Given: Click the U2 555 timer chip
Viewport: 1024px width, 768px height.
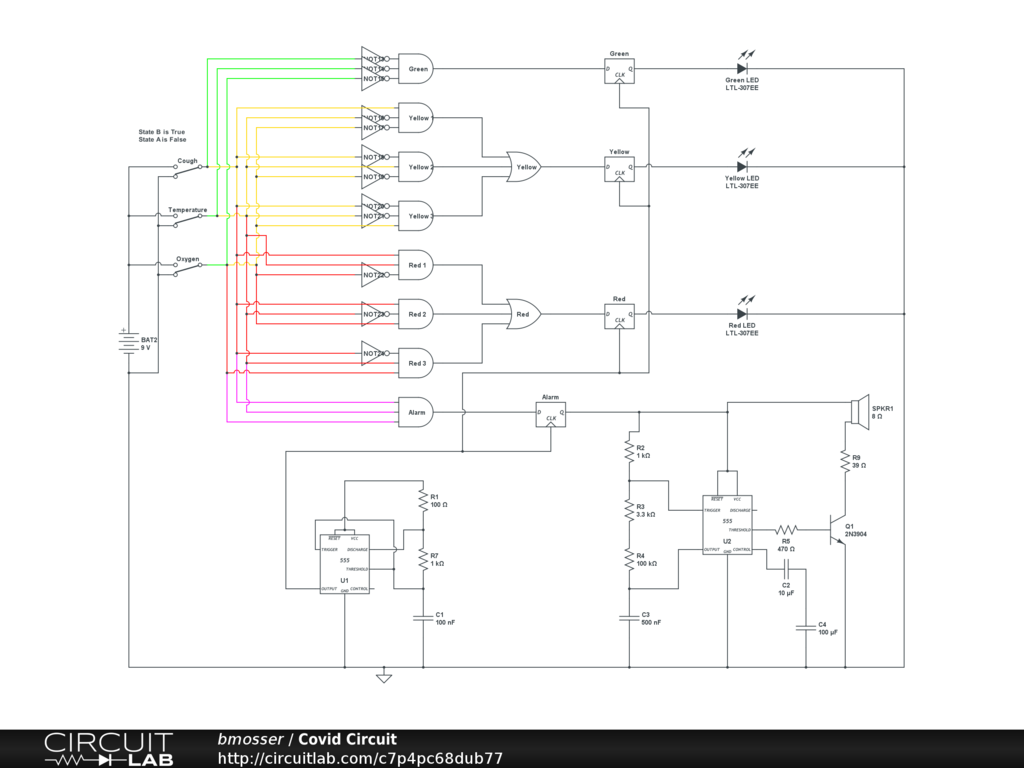Looking at the screenshot, I should [727, 525].
